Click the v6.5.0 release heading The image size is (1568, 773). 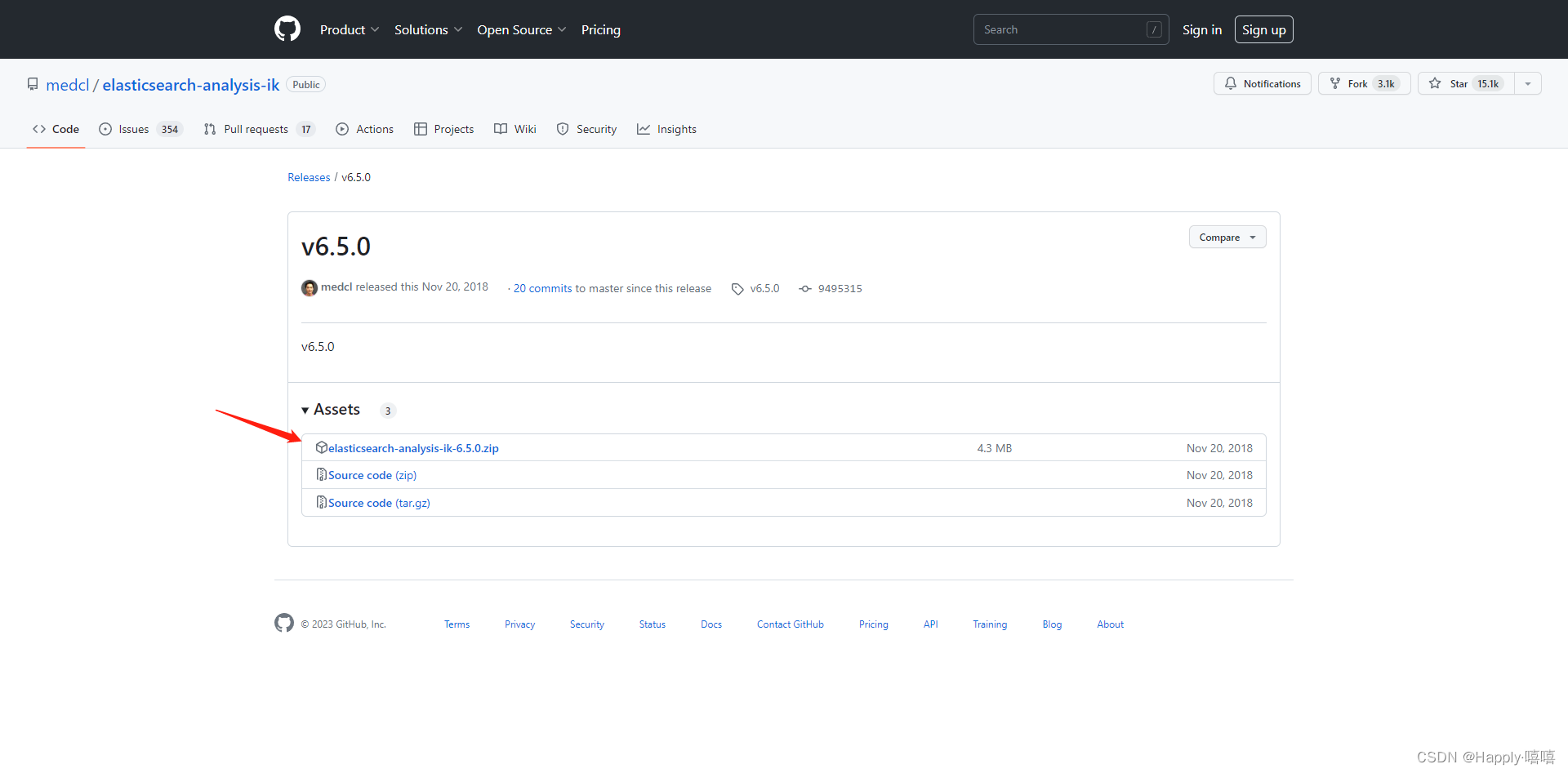[x=336, y=247]
